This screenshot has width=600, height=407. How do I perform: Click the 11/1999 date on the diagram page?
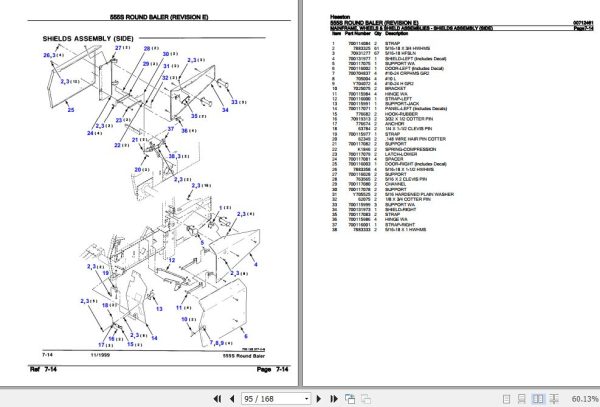pyautogui.click(x=100, y=355)
